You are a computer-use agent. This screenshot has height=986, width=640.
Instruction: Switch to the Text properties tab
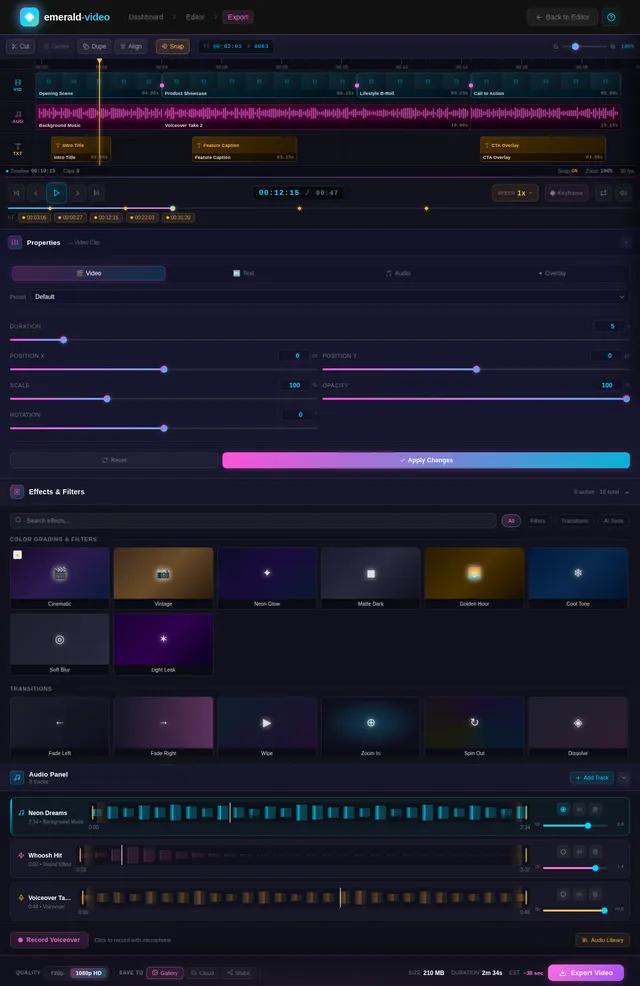tap(243, 273)
